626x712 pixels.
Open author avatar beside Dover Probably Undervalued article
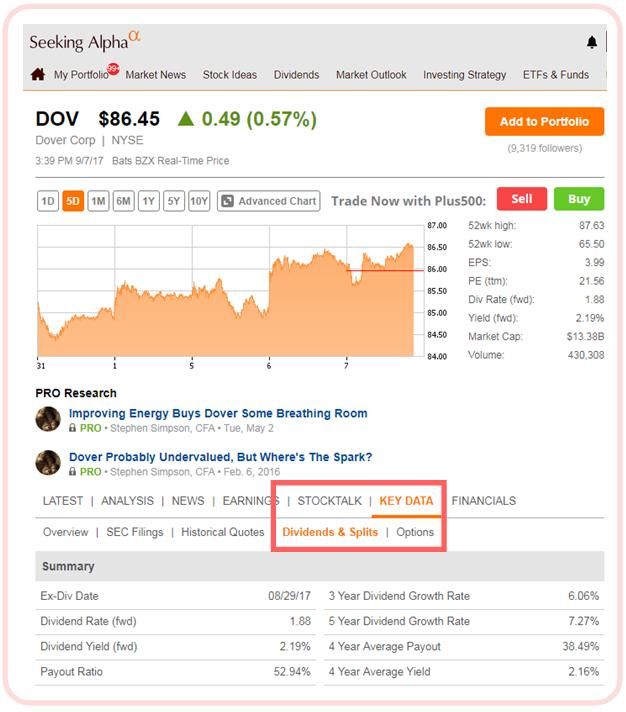click(48, 463)
